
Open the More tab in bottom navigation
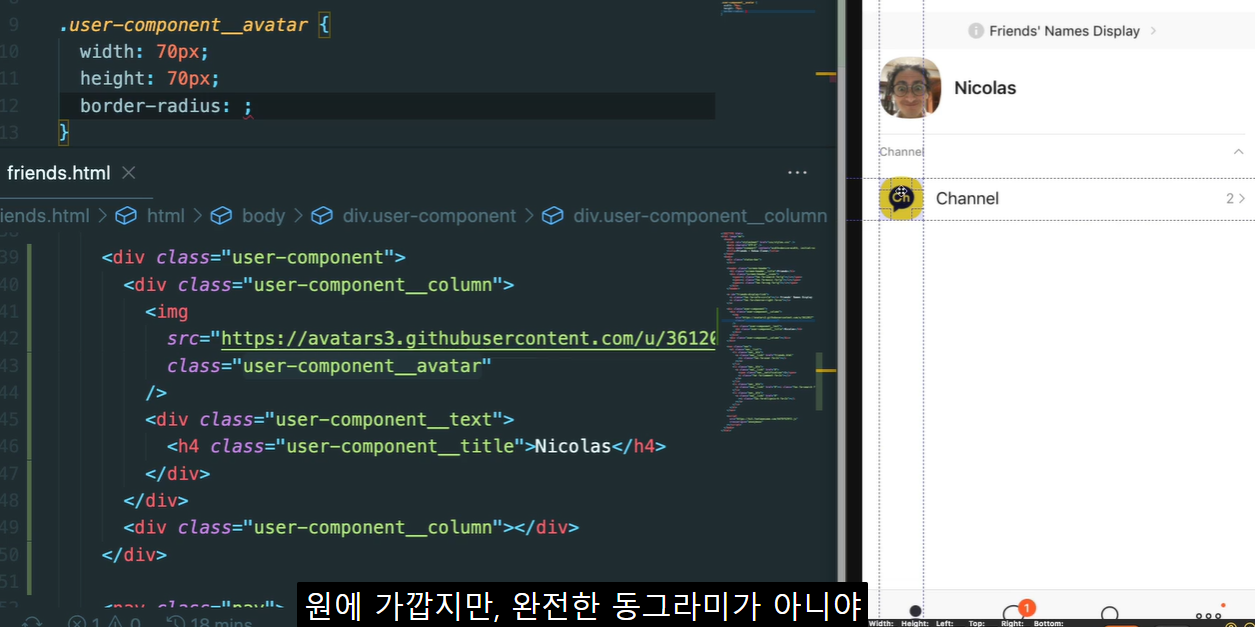coord(1208,613)
